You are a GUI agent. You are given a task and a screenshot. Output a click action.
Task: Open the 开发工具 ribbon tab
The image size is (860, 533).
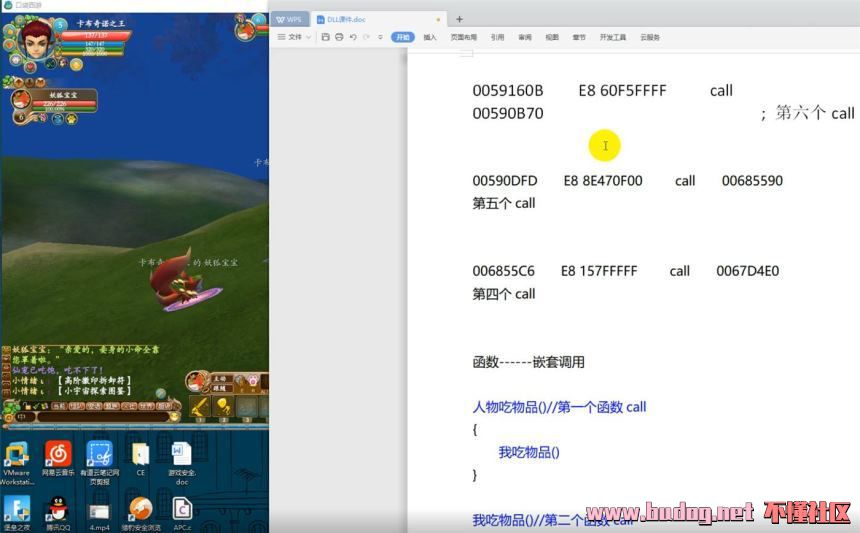(612, 37)
